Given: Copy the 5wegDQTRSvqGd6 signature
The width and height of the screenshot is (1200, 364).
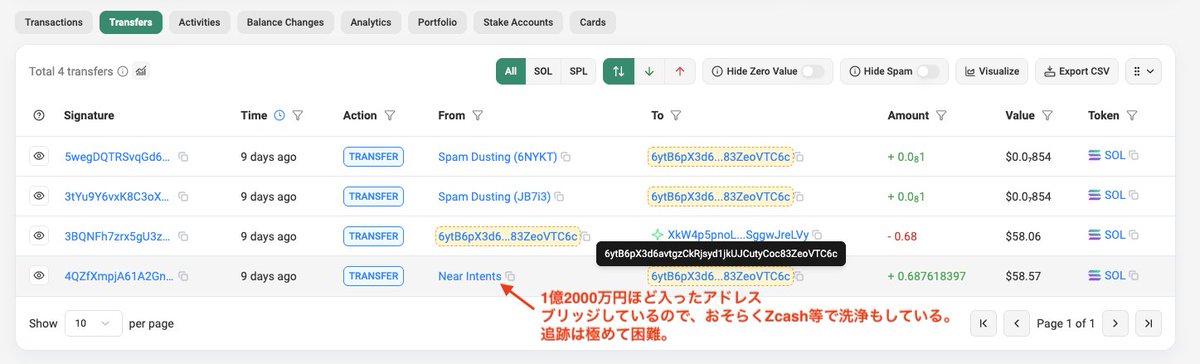Looking at the screenshot, I should pos(183,157).
